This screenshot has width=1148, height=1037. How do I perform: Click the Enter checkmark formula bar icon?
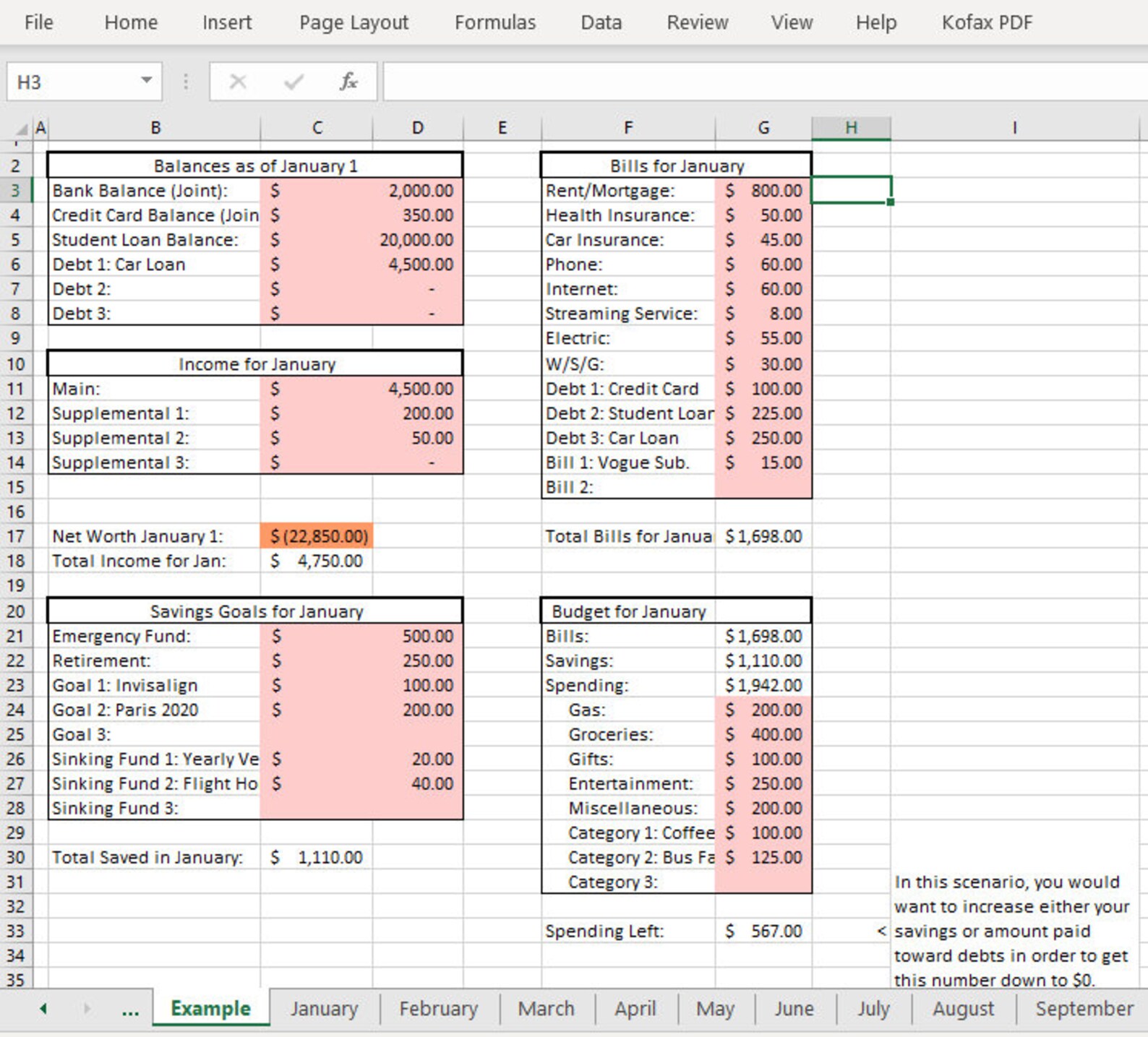coord(294,82)
